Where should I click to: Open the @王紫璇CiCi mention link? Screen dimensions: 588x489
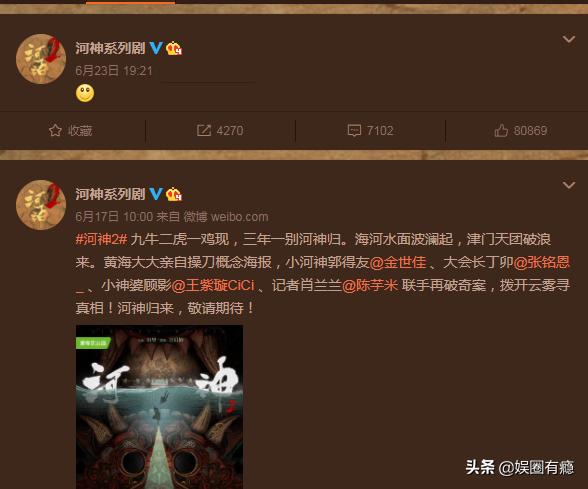(213, 285)
